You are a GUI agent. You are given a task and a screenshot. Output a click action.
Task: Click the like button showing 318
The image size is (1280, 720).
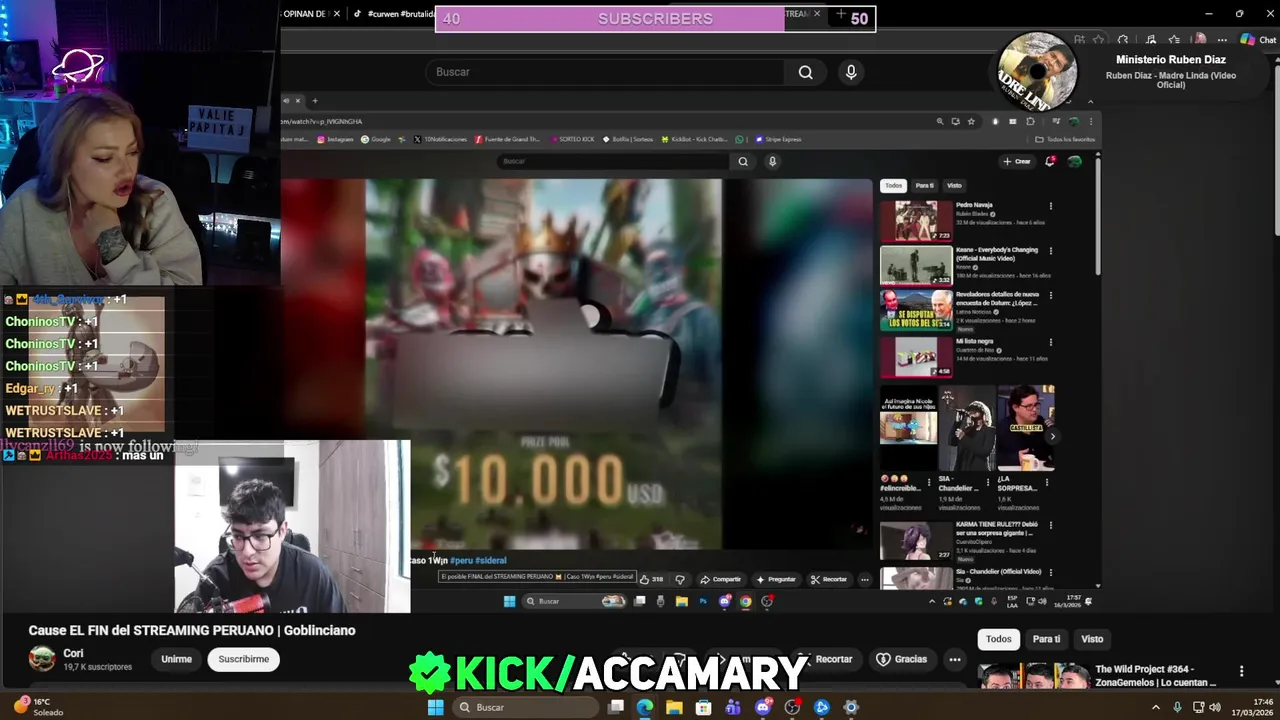[x=653, y=579]
